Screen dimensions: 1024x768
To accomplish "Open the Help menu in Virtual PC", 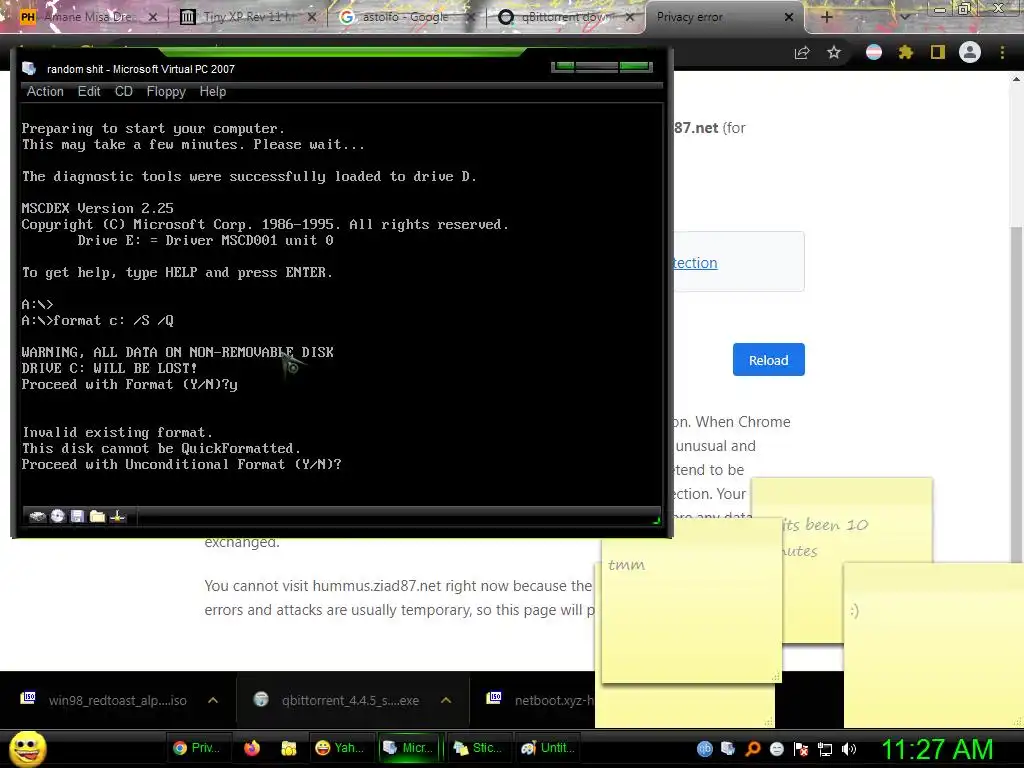I will [212, 91].
